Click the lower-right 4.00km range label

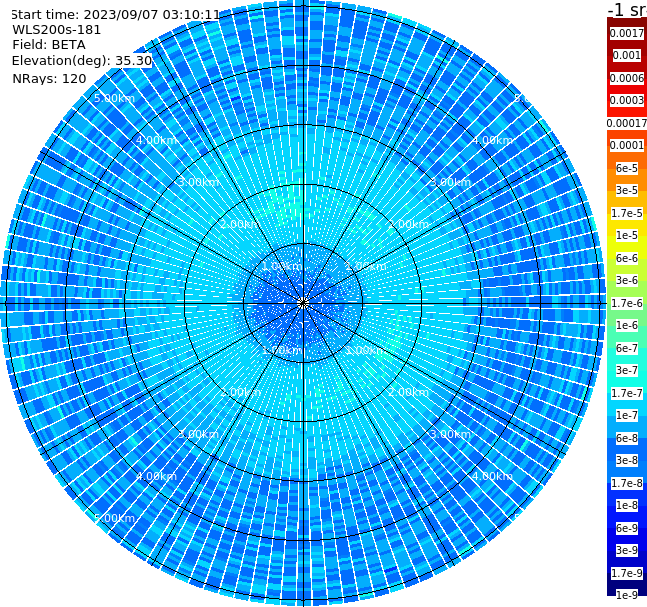pos(492,476)
